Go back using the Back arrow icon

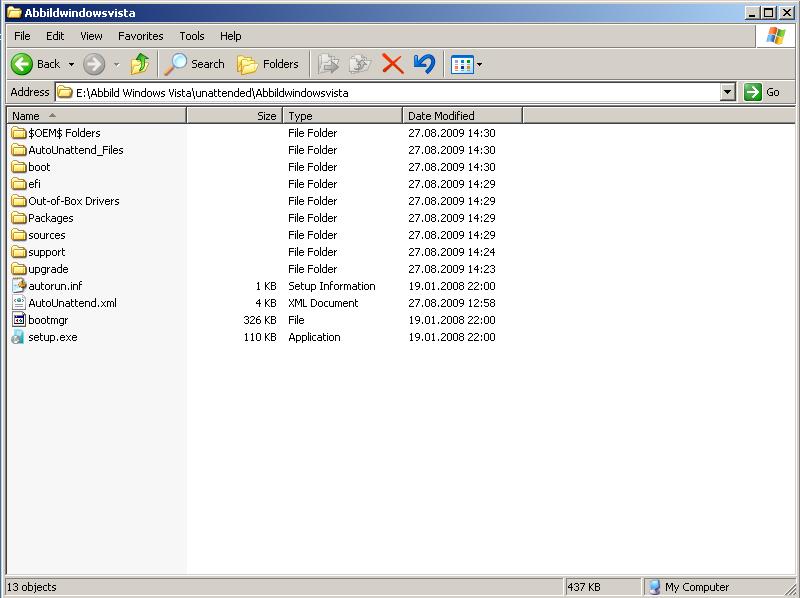22,64
